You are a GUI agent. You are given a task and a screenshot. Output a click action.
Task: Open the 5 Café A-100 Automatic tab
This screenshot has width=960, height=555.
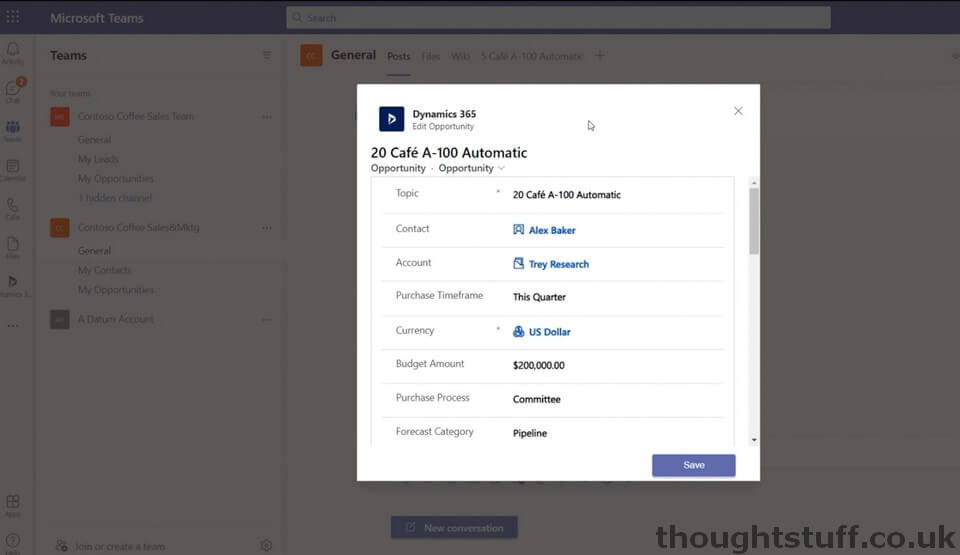tap(531, 56)
